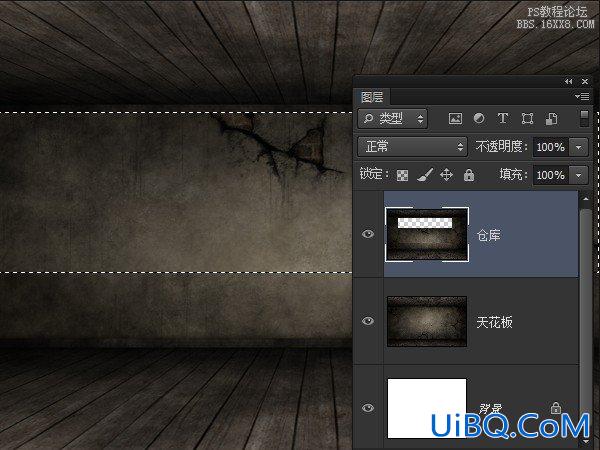This screenshot has width=600, height=450.
Task: Click the 填充 label
Action: (x=513, y=175)
